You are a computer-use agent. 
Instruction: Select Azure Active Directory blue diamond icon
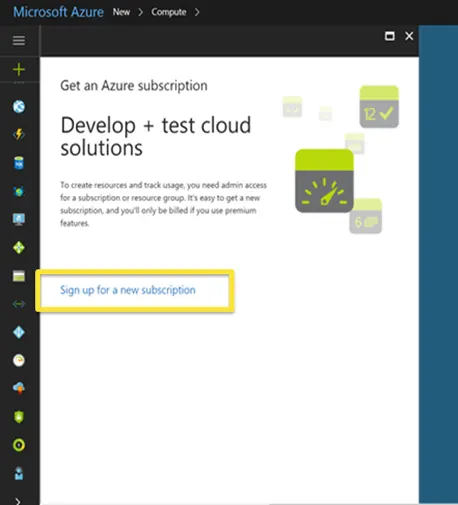tap(19, 332)
